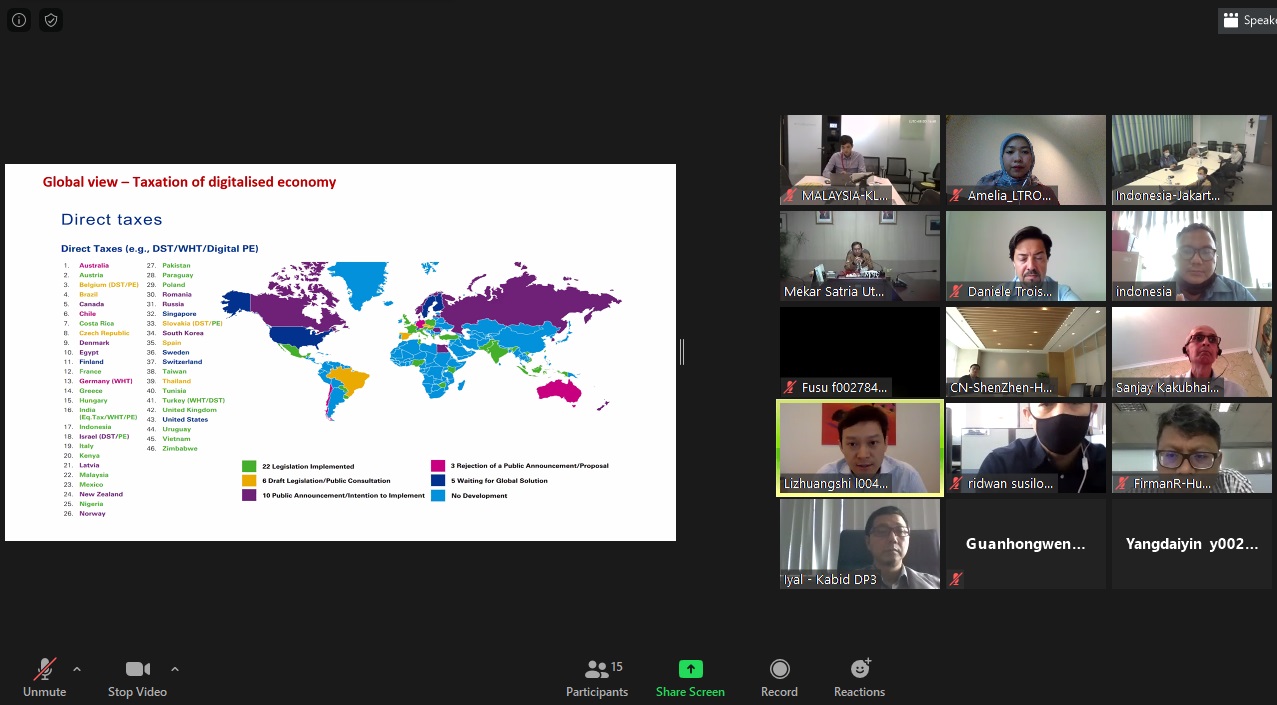This screenshot has height=705, width=1277.
Task: Open the Participants panel
Action: (597, 678)
